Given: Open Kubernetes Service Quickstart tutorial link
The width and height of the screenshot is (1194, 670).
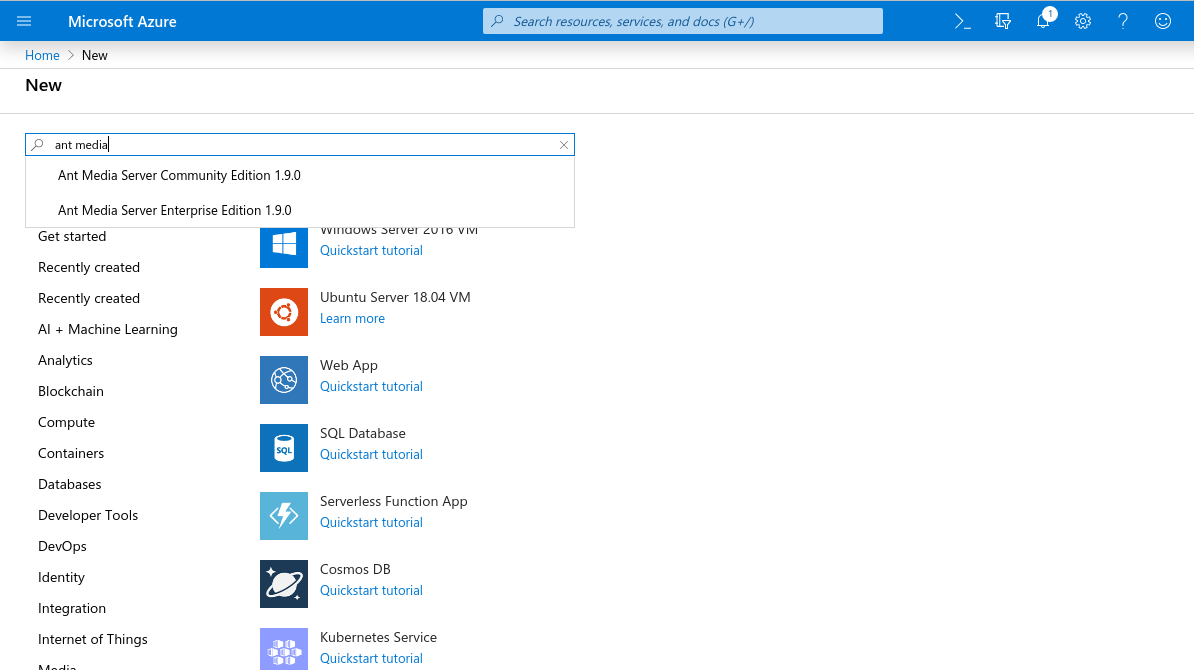Looking at the screenshot, I should (371, 659).
